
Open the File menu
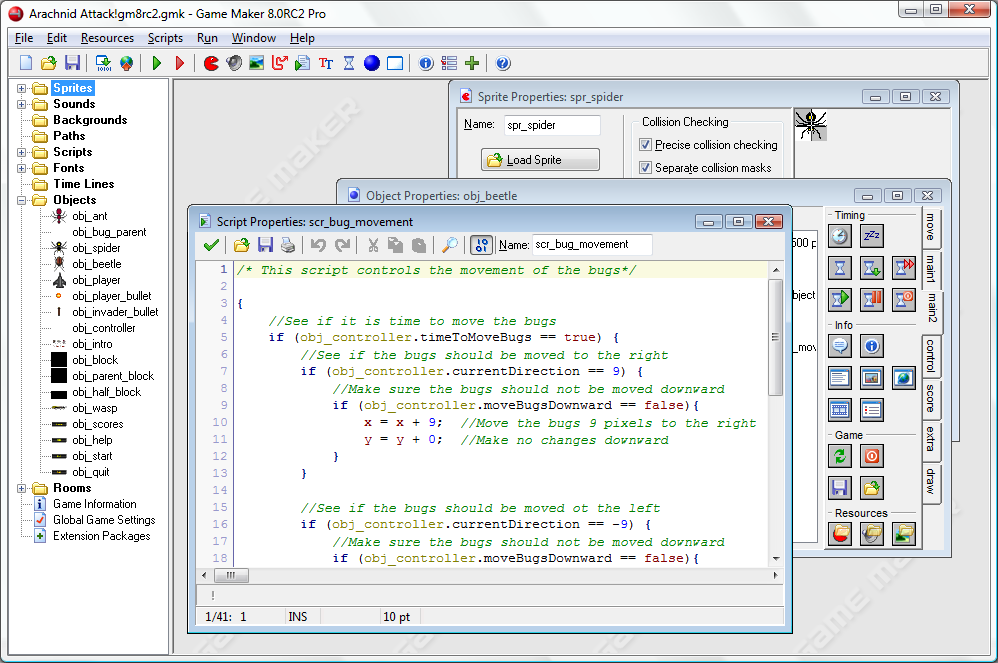(x=24, y=38)
